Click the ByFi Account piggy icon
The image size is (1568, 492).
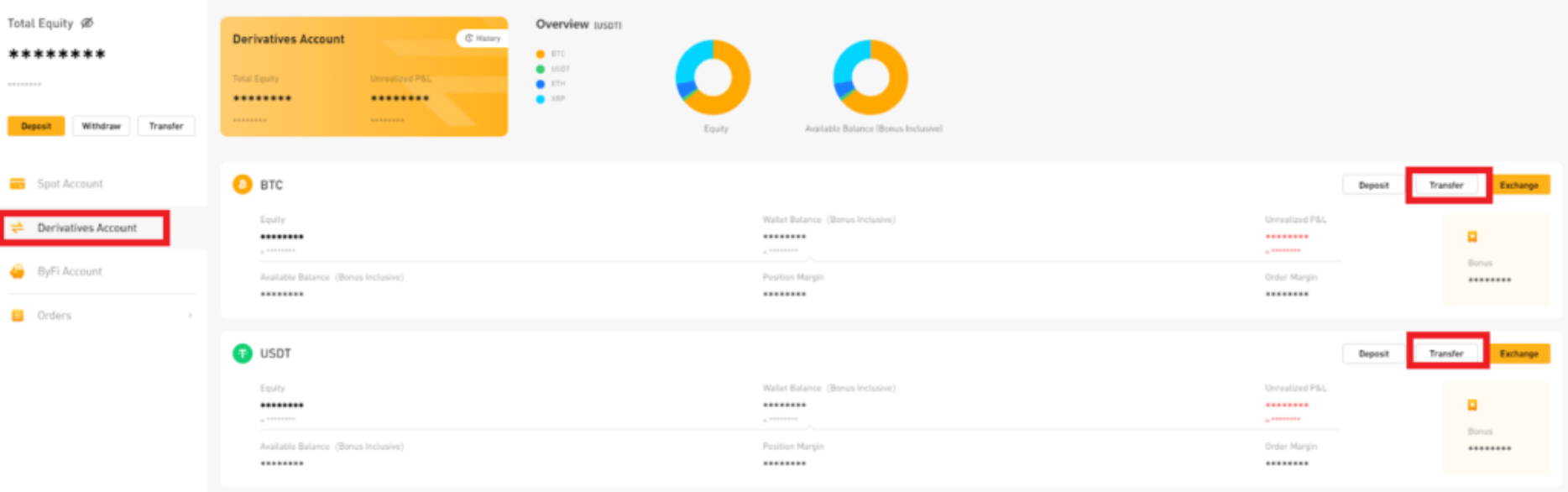pos(18,271)
